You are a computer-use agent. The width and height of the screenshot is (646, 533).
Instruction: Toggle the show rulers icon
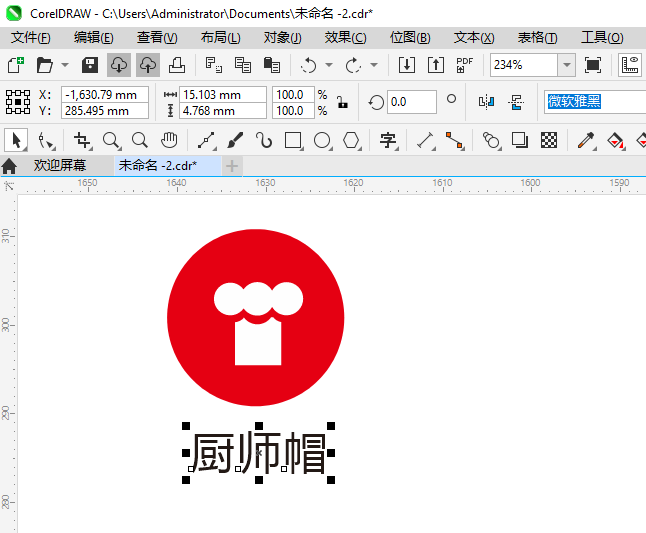(x=630, y=65)
